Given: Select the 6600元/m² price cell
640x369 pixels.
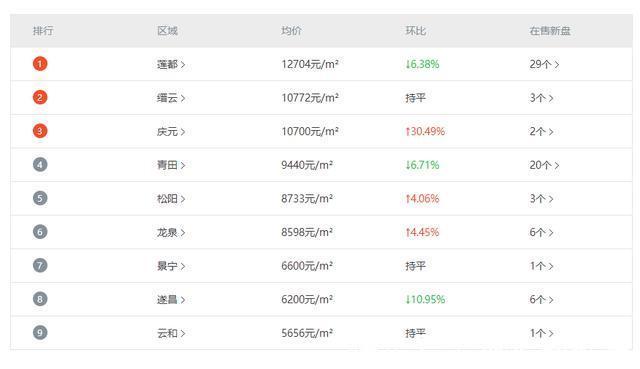Looking at the screenshot, I should [x=307, y=266].
